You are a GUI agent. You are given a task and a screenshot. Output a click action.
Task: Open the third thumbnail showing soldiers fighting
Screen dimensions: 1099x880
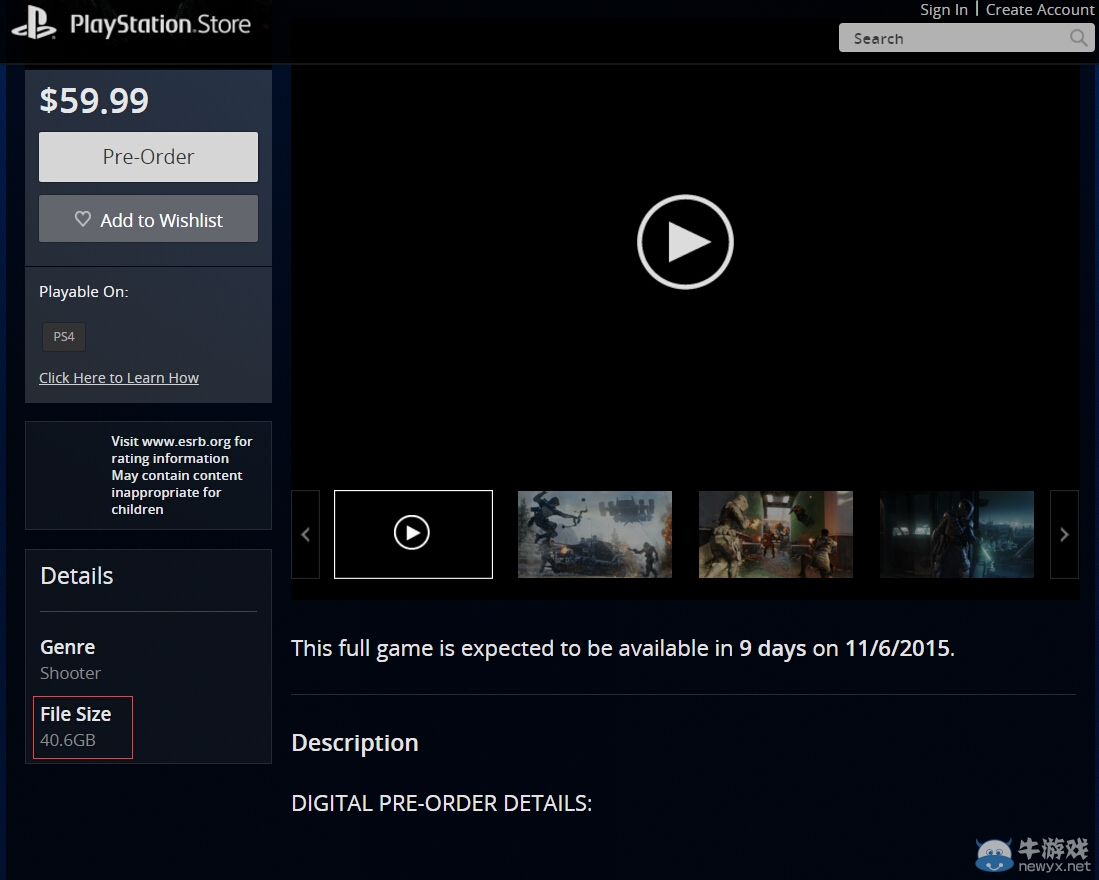[x=775, y=534]
